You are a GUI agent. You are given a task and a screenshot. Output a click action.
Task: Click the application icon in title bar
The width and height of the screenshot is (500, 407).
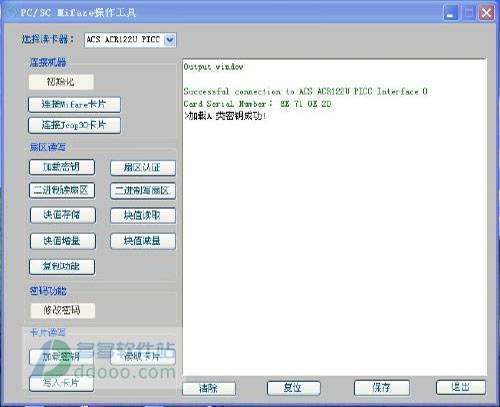(x=13, y=13)
